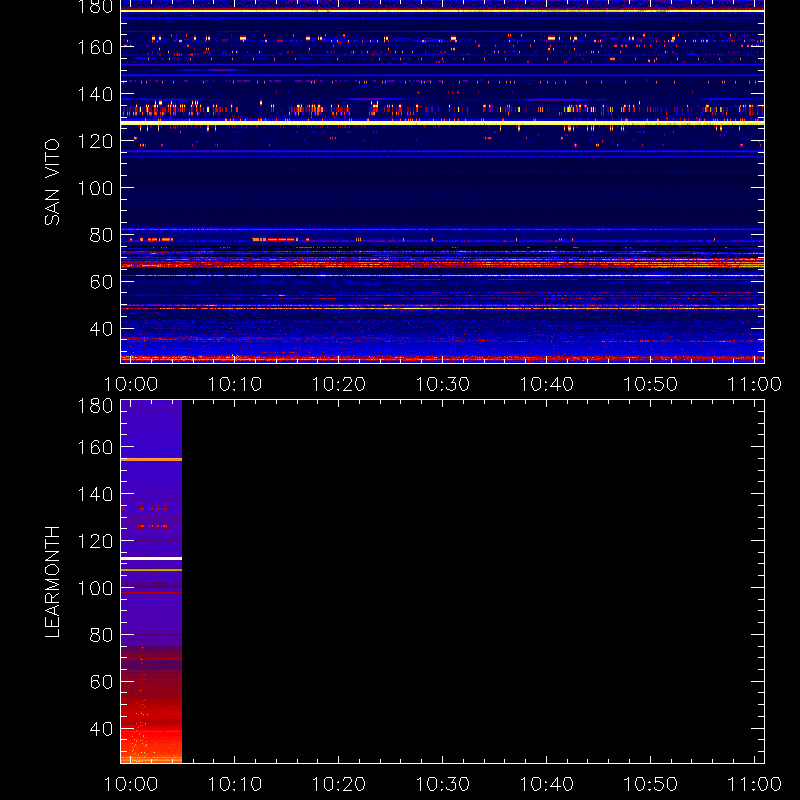Click the SAN VITO axis title
This screenshot has width=800, height=800.
click(x=52, y=182)
